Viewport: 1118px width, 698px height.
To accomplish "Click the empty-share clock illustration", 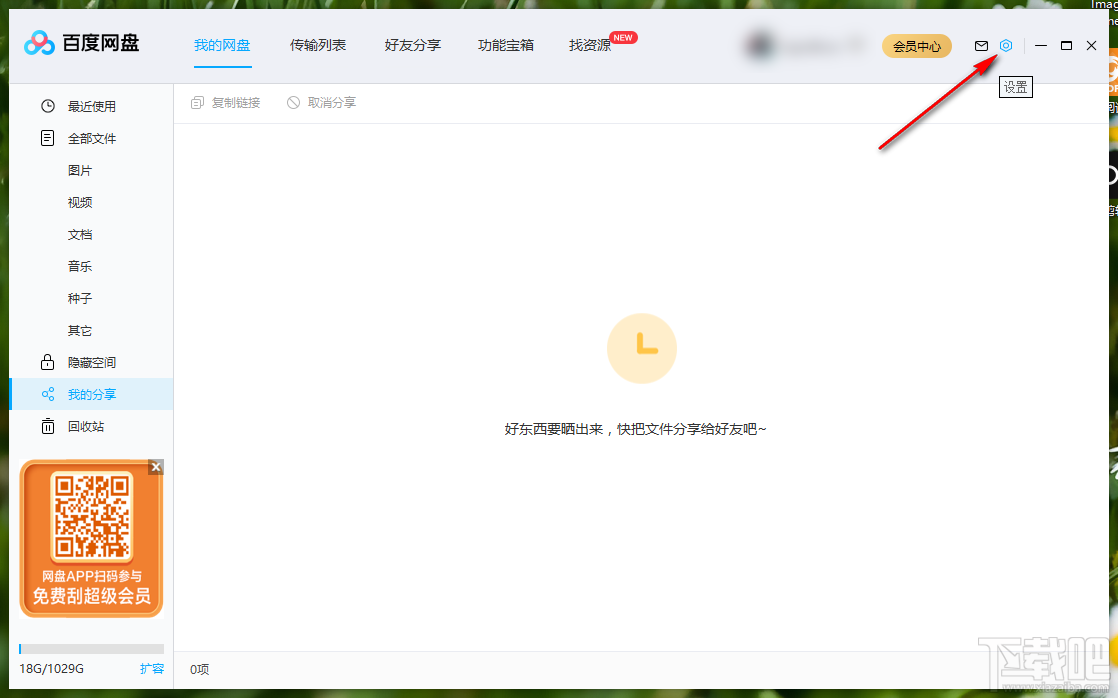I will [642, 348].
